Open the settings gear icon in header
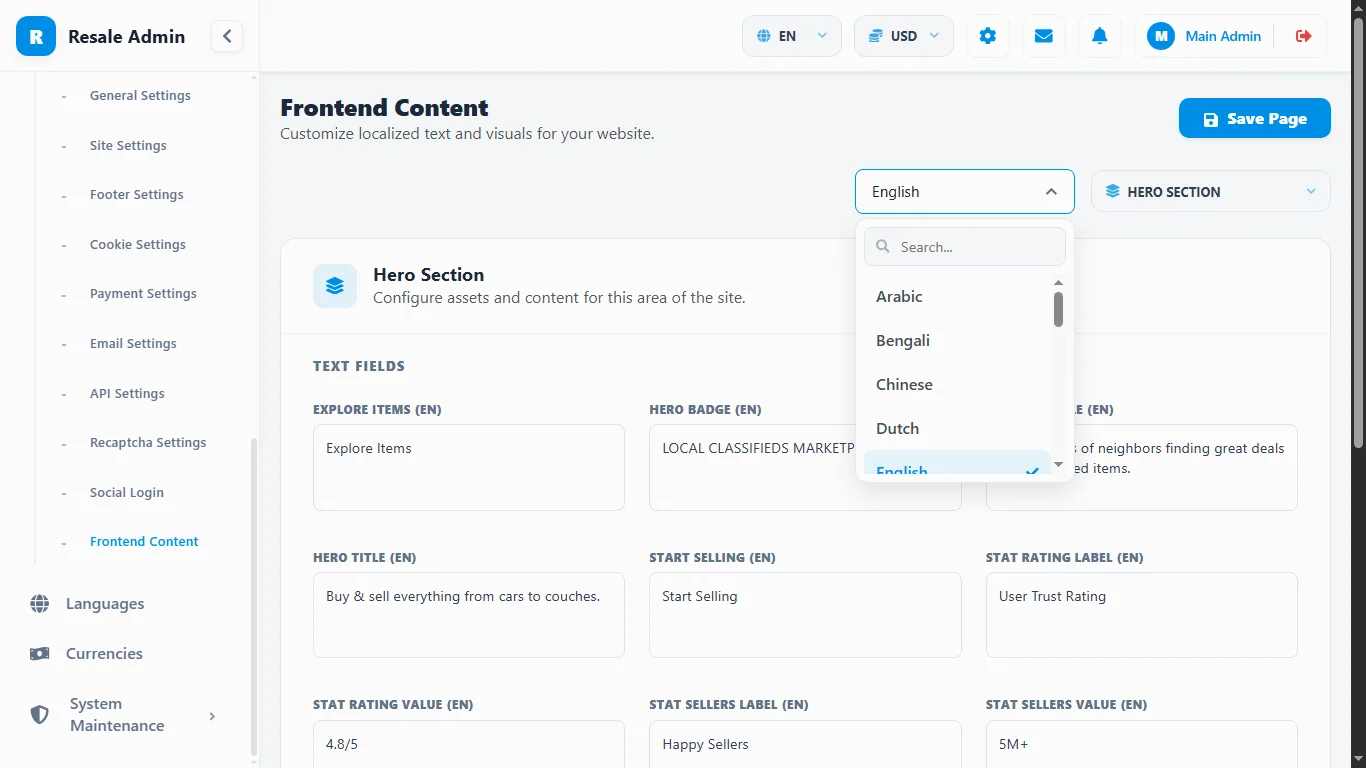The image size is (1366, 768). click(988, 36)
